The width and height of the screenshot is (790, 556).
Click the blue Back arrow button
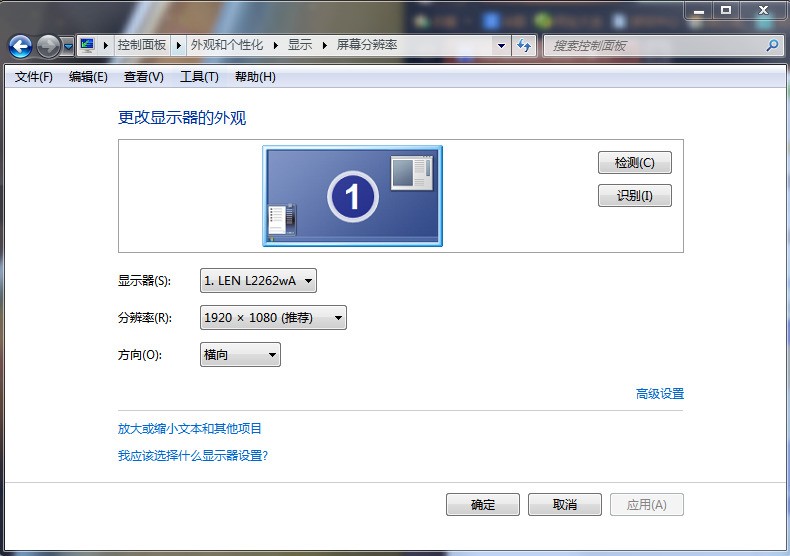pos(20,46)
